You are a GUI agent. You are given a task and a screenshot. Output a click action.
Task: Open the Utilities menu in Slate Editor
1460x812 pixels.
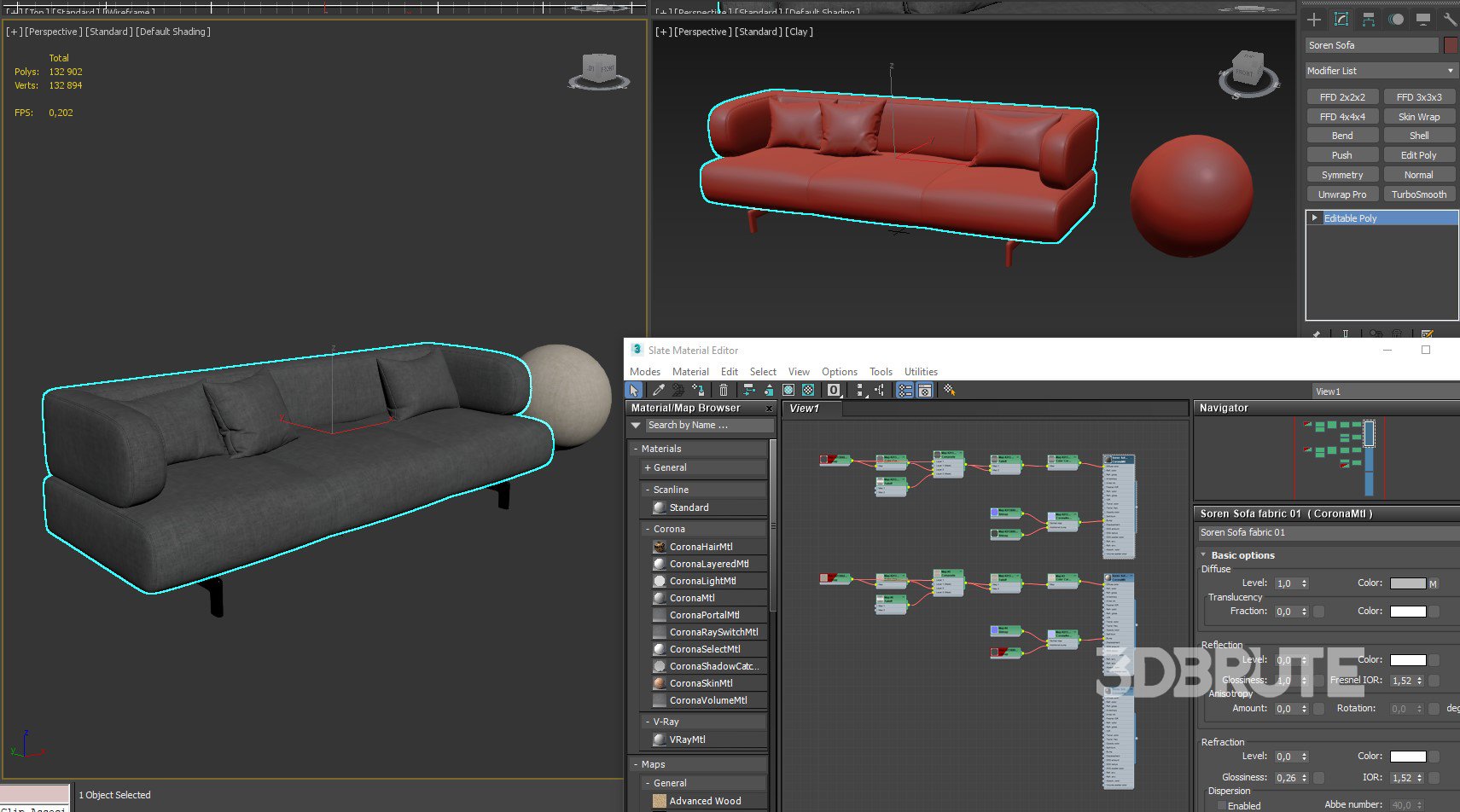920,372
